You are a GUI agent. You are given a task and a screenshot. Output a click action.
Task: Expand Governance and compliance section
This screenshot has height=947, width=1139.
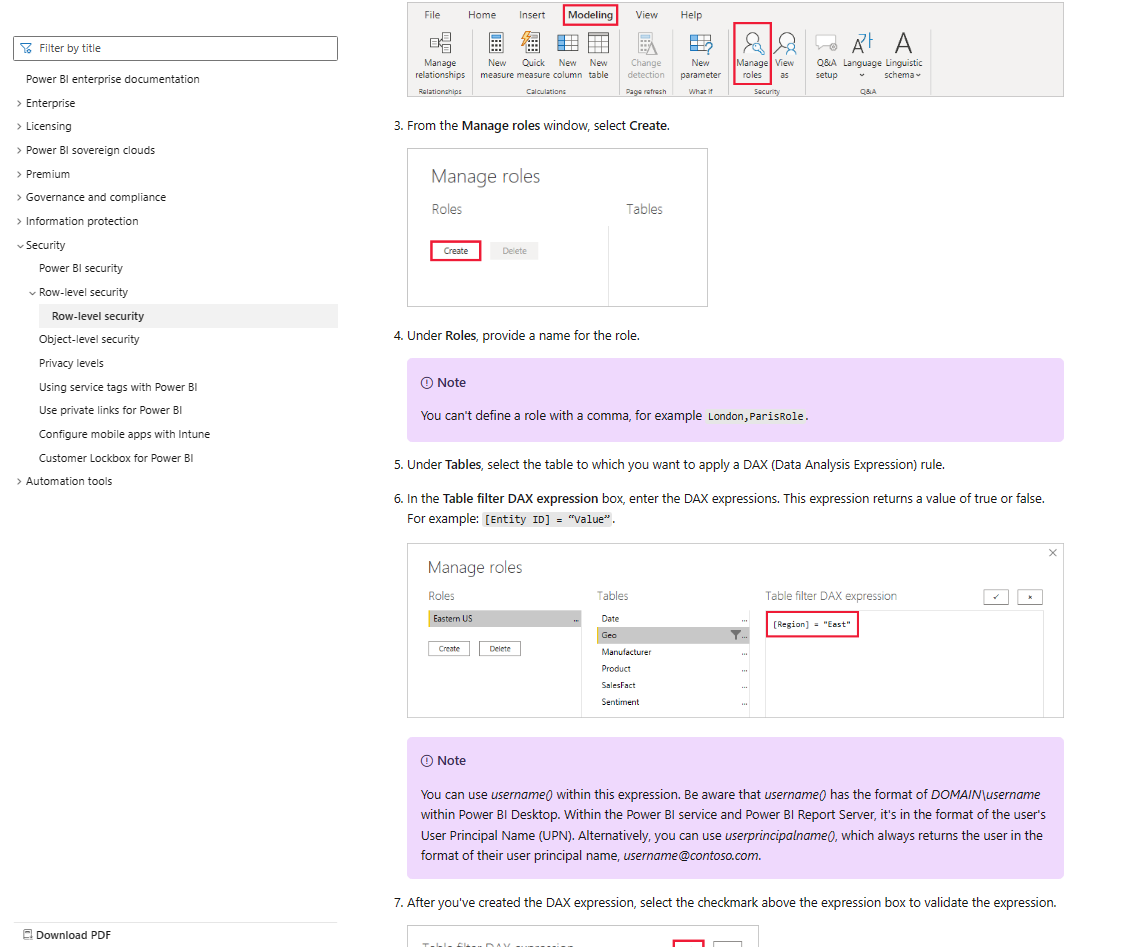click(20, 198)
